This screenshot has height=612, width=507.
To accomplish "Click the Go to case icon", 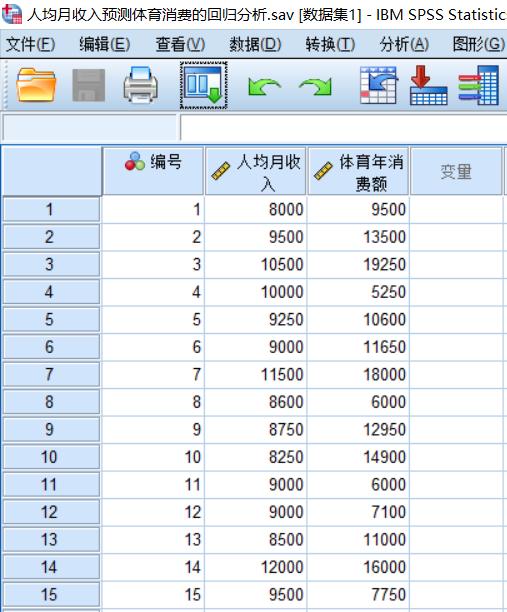I will click(379, 85).
